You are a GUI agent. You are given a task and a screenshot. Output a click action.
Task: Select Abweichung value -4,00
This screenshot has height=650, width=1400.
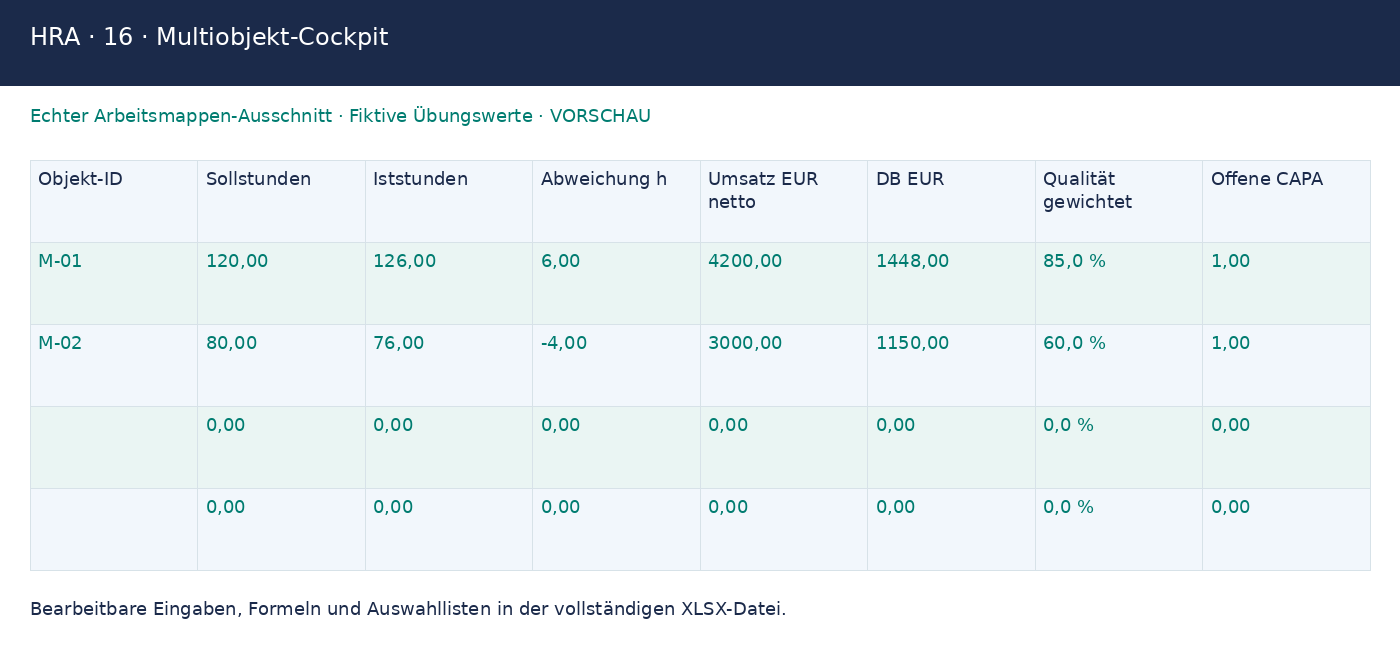(616, 365)
